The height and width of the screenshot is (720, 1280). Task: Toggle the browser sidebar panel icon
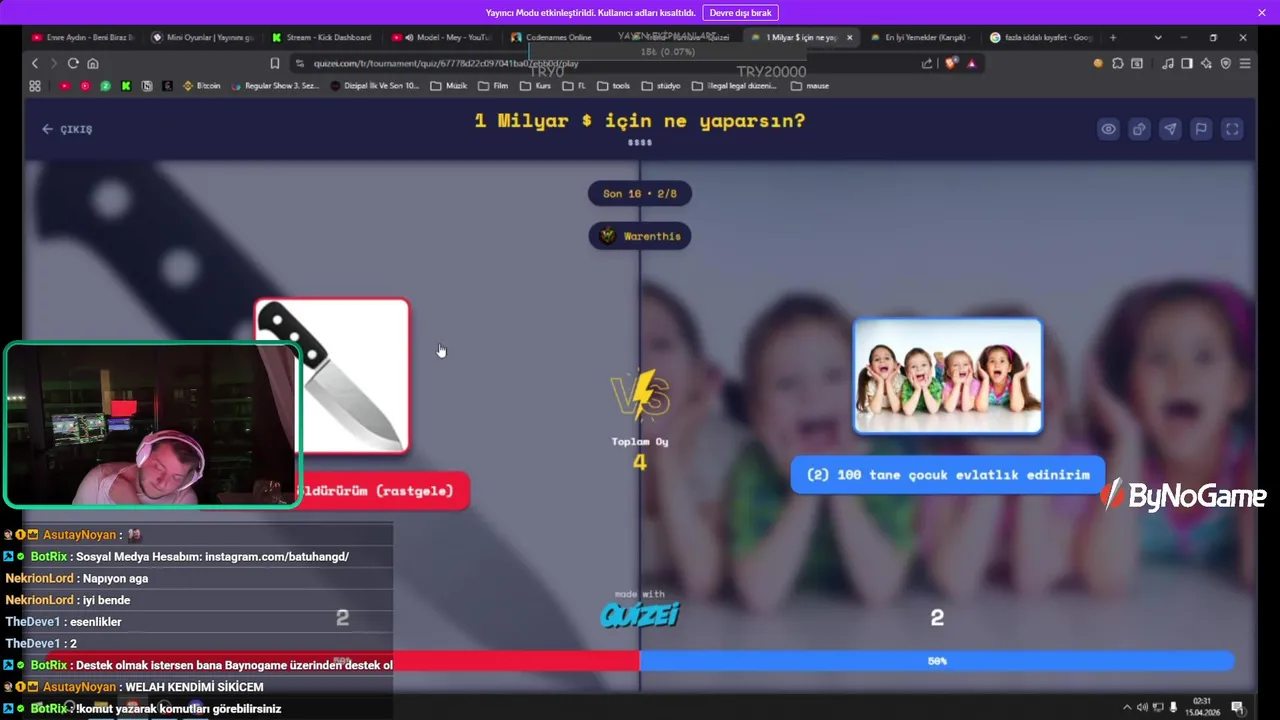click(x=1187, y=63)
